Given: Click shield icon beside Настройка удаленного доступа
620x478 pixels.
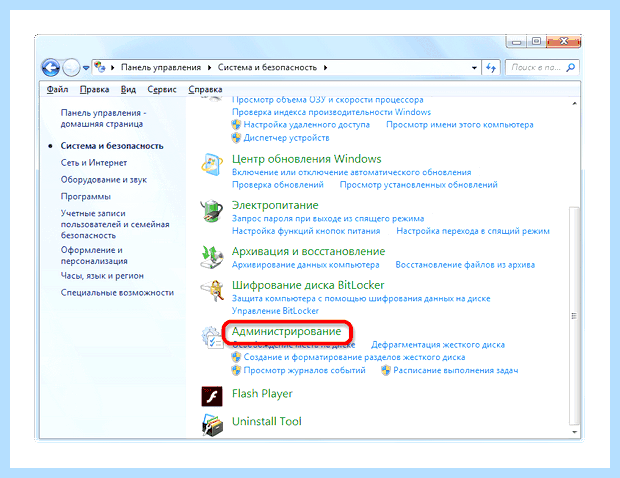Looking at the screenshot, I should (236, 125).
